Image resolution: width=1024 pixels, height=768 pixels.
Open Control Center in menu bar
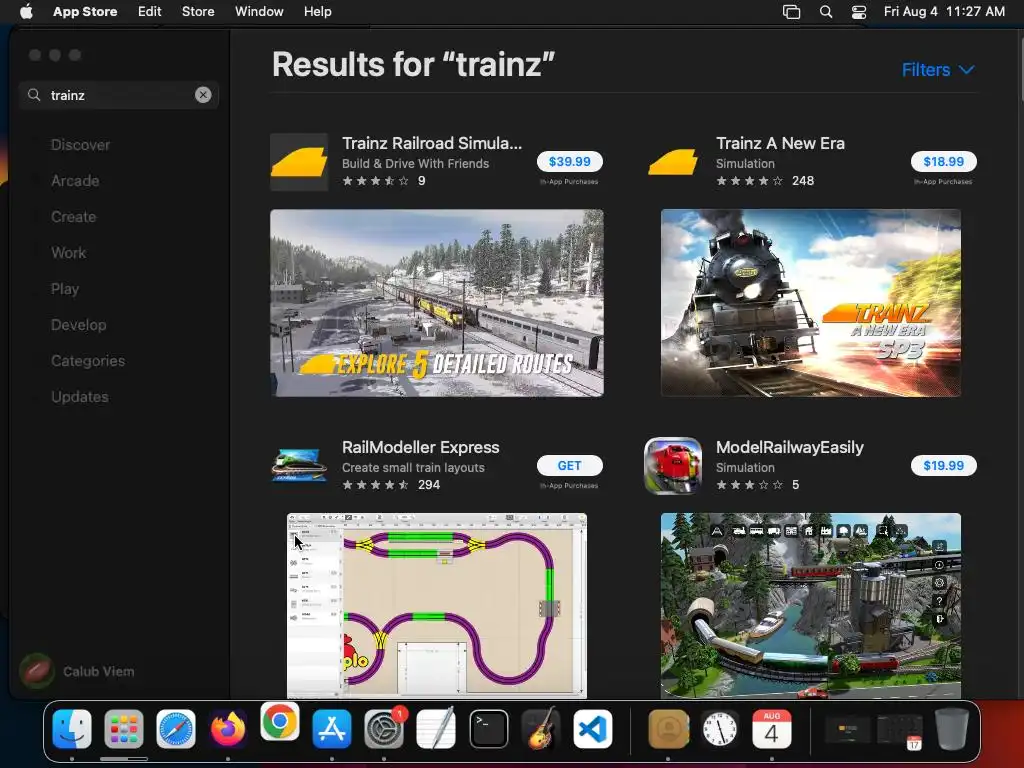tap(859, 12)
